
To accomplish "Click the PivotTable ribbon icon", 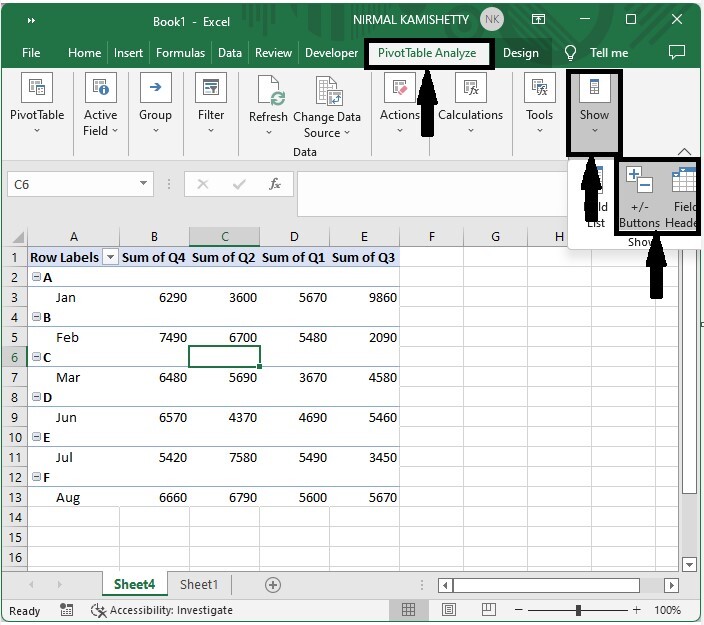I will click(x=37, y=89).
